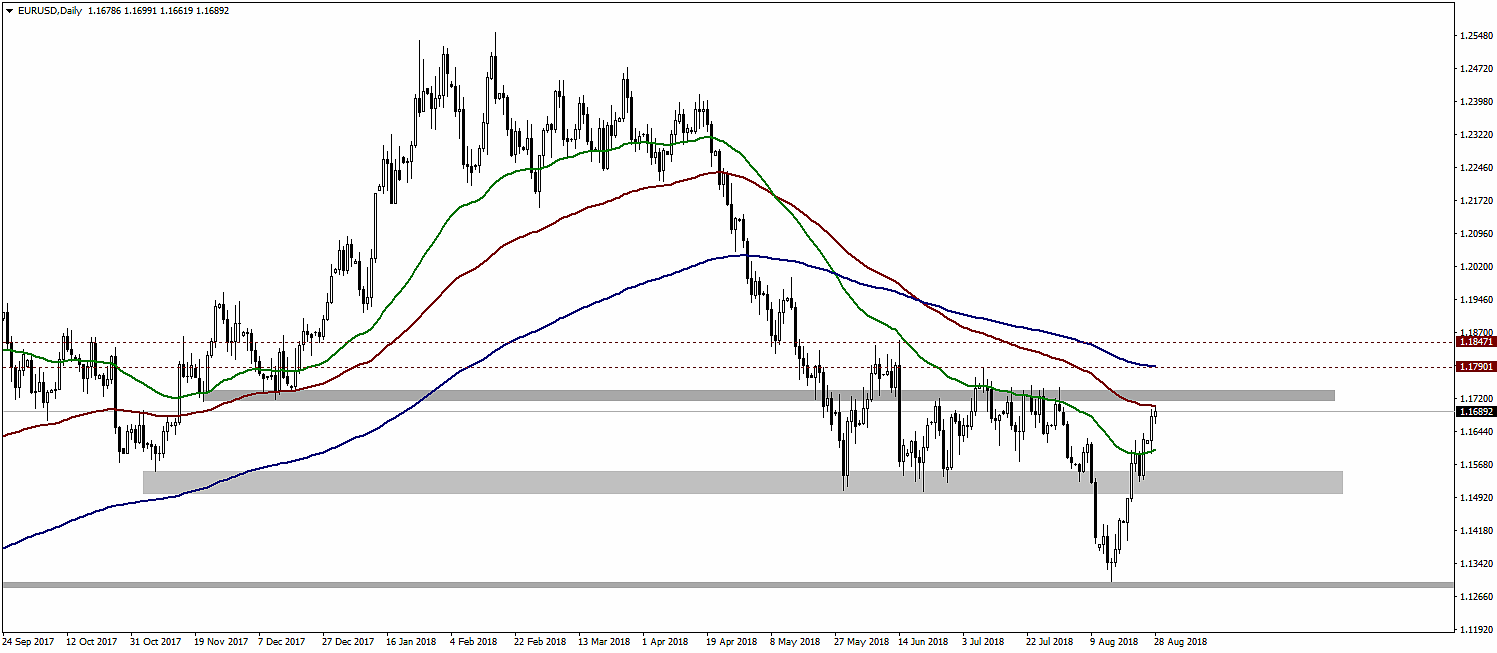Click the 1.20960 price scale label

pos(1477,234)
